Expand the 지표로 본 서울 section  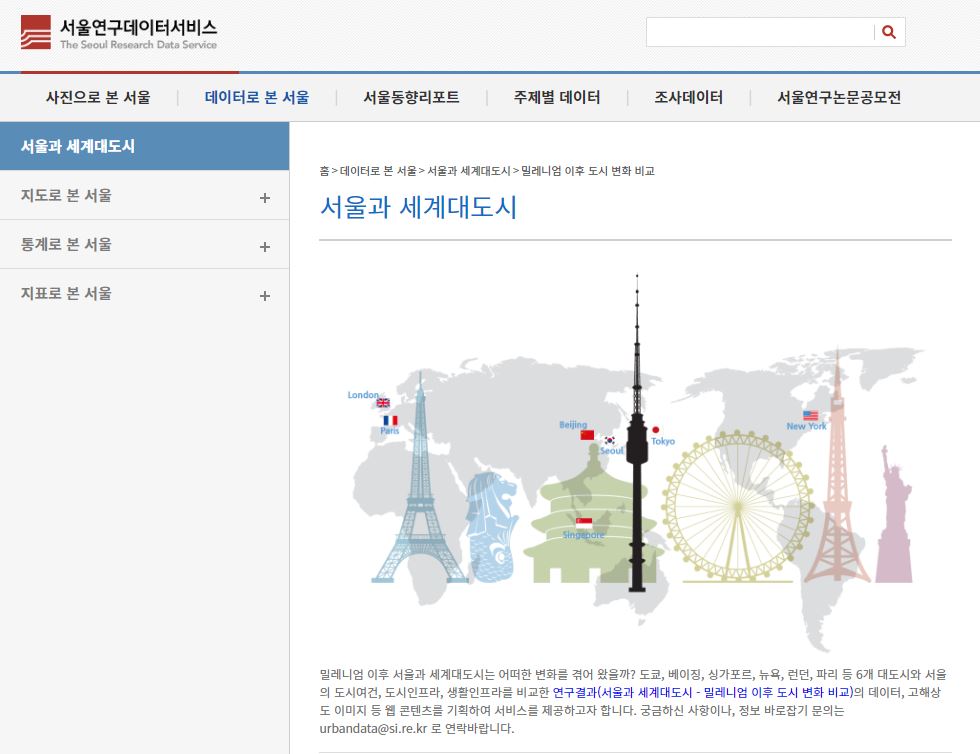[264, 295]
